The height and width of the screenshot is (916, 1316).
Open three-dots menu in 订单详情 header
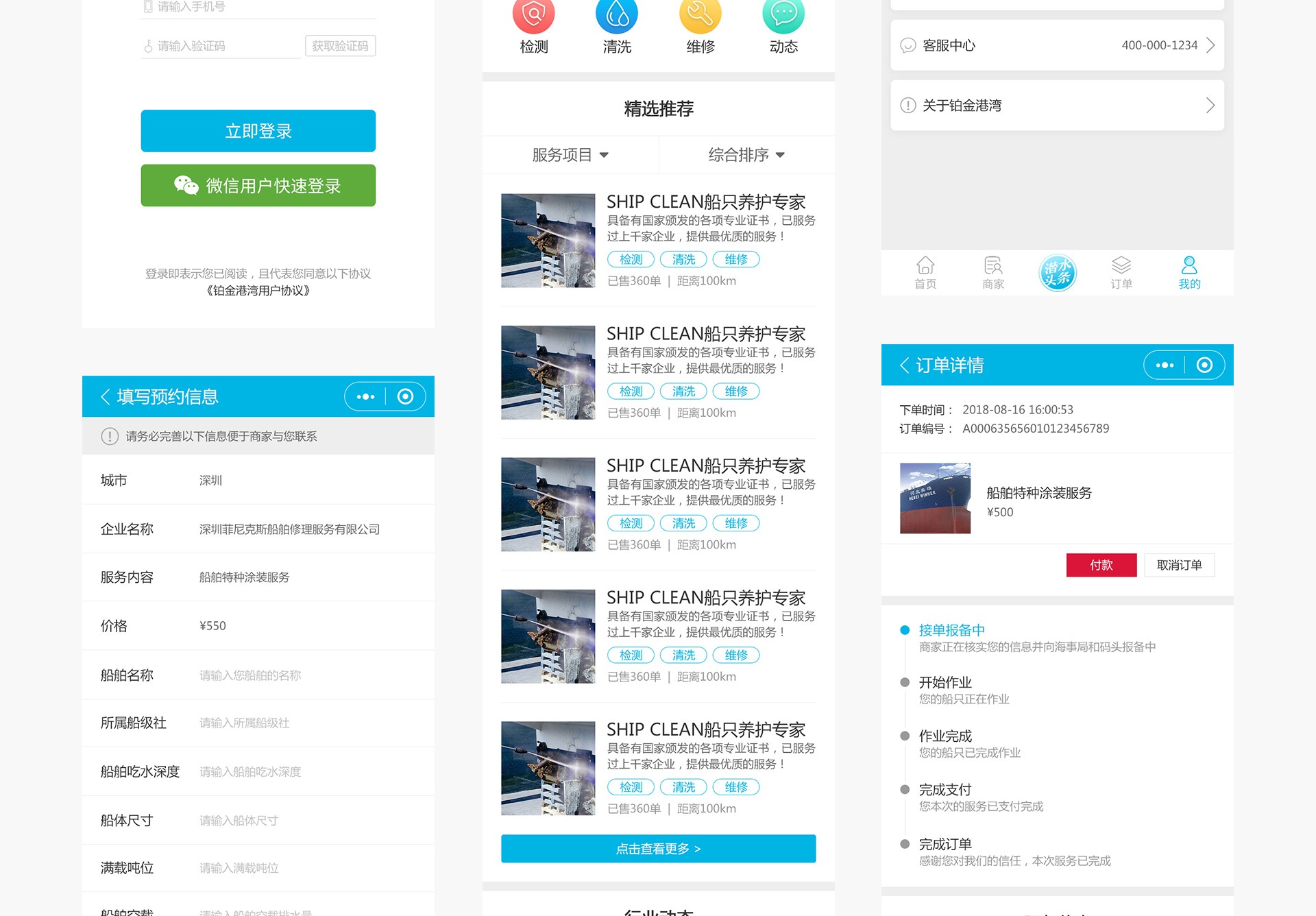coord(1165,365)
